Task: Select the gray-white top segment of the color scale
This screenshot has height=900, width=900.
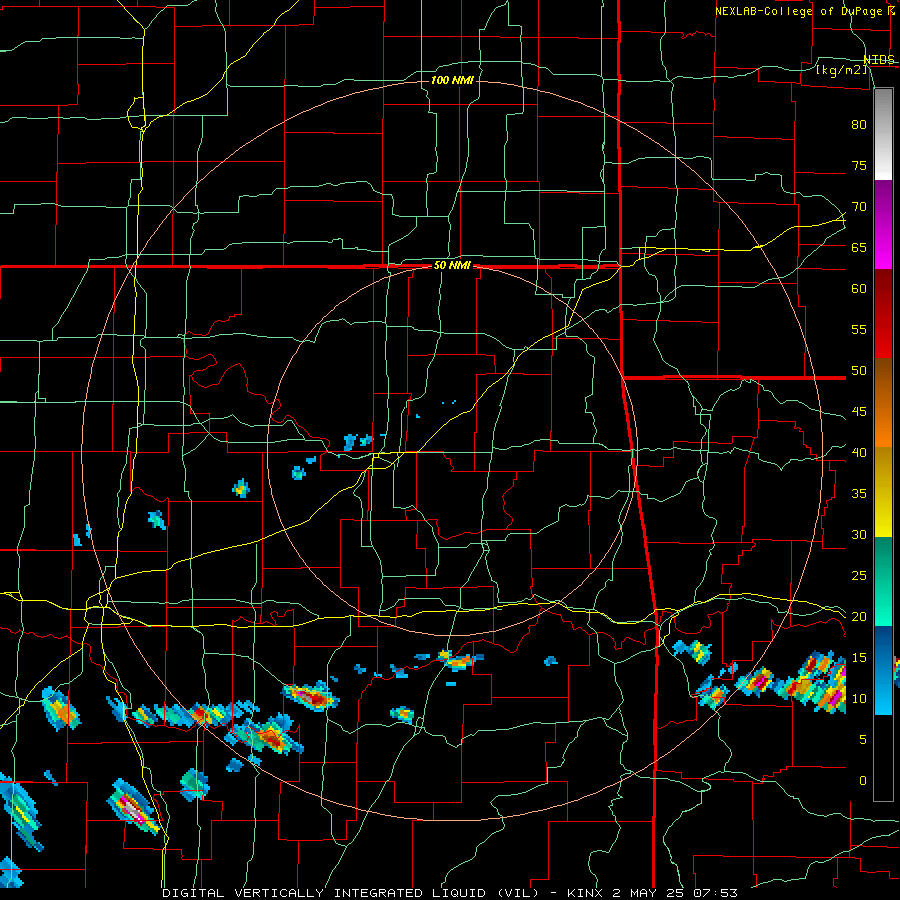Action: point(883,134)
